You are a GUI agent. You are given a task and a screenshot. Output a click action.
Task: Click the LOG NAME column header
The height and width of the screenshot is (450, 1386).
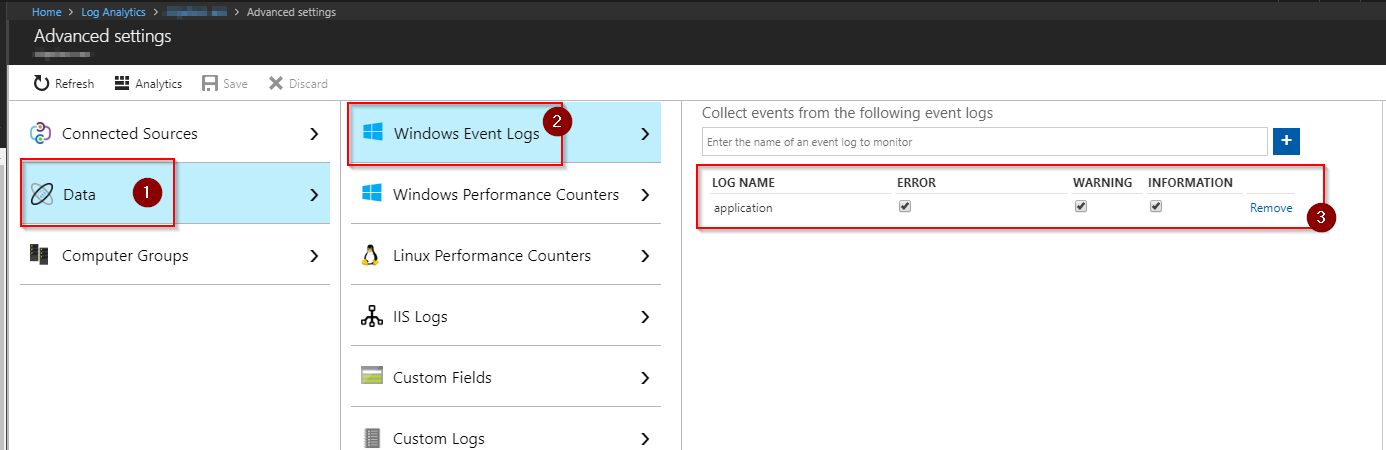[x=743, y=183]
